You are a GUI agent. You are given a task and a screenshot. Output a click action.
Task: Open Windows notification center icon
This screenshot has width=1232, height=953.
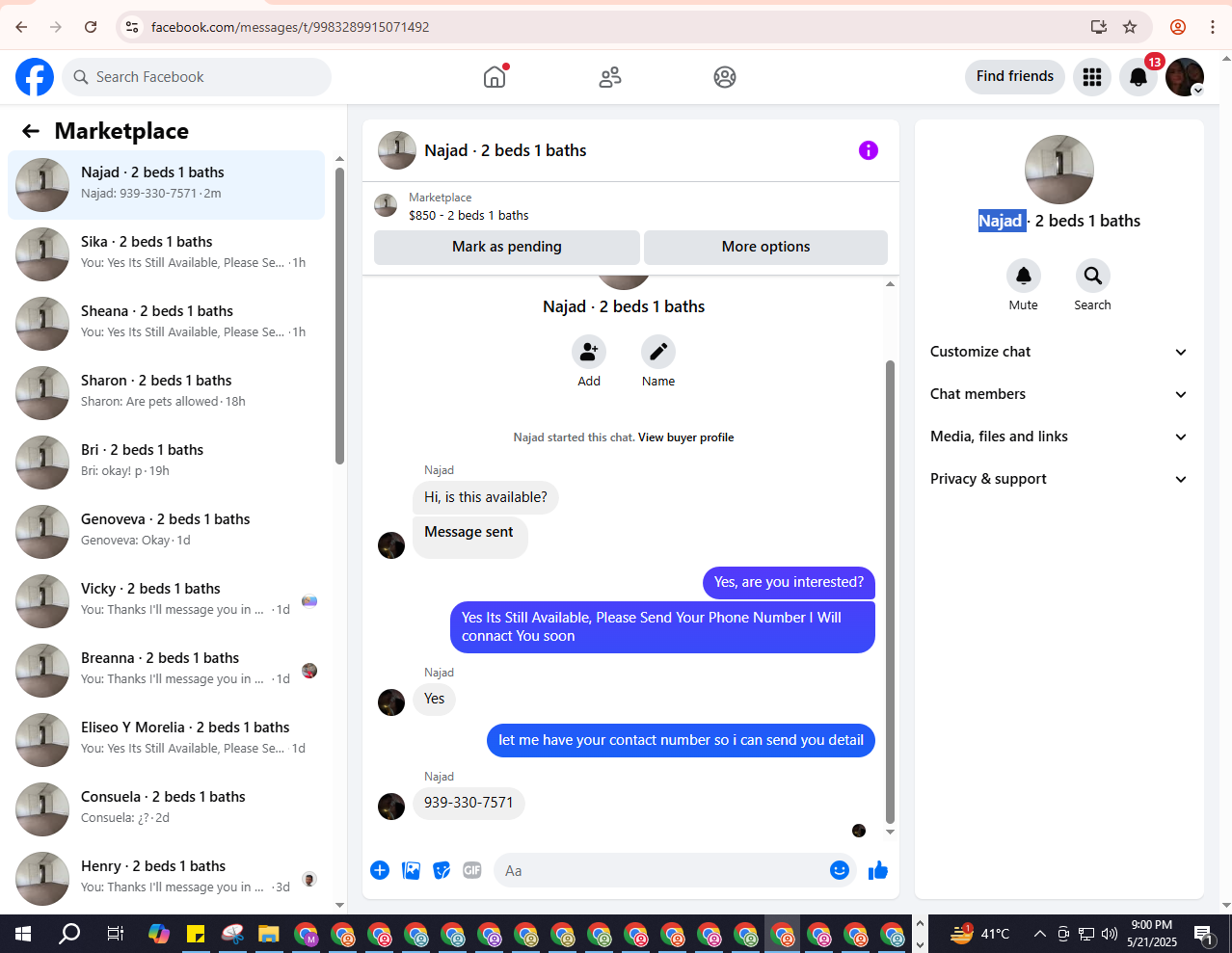click(1204, 934)
